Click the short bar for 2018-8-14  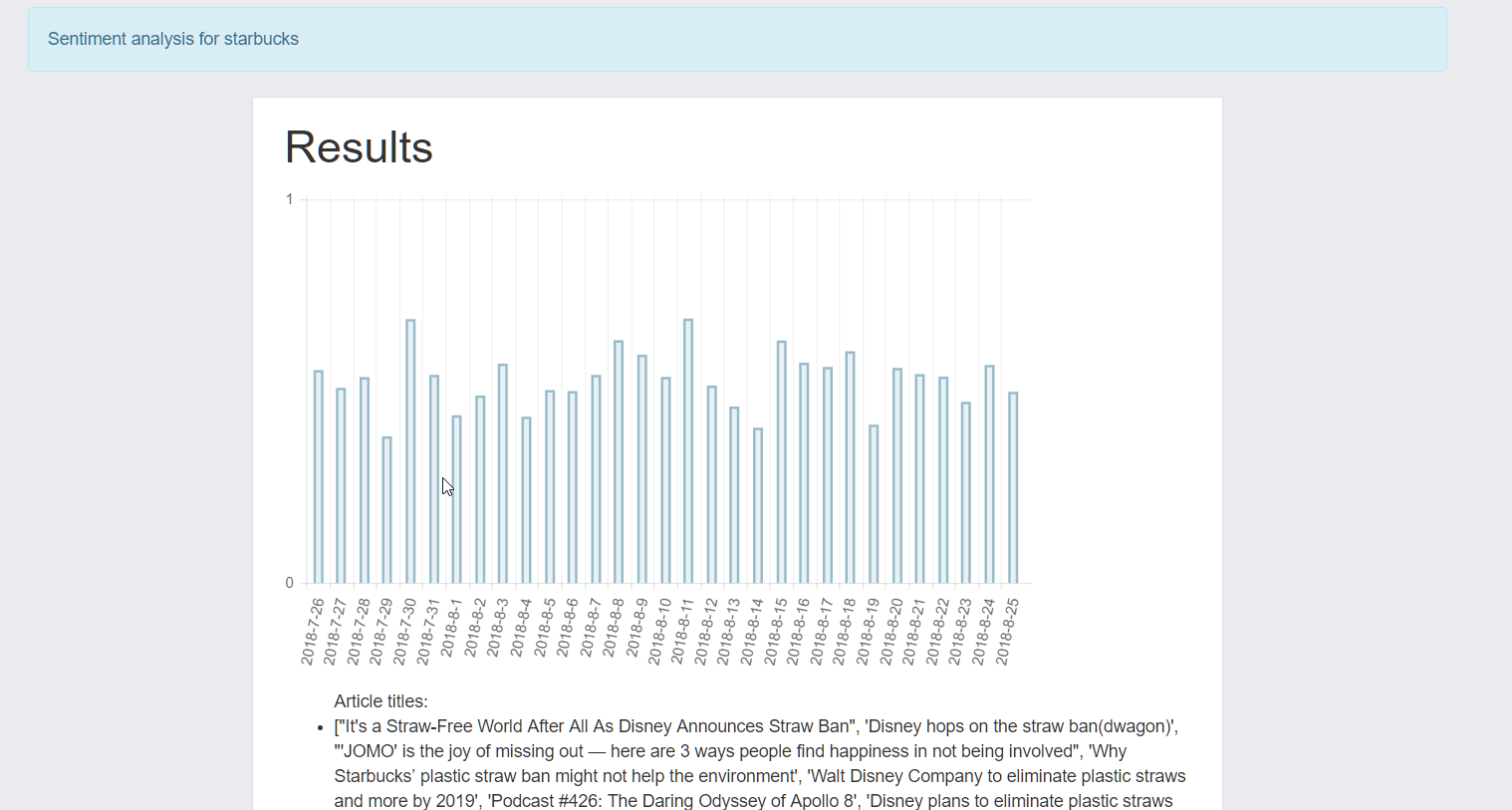(758, 506)
